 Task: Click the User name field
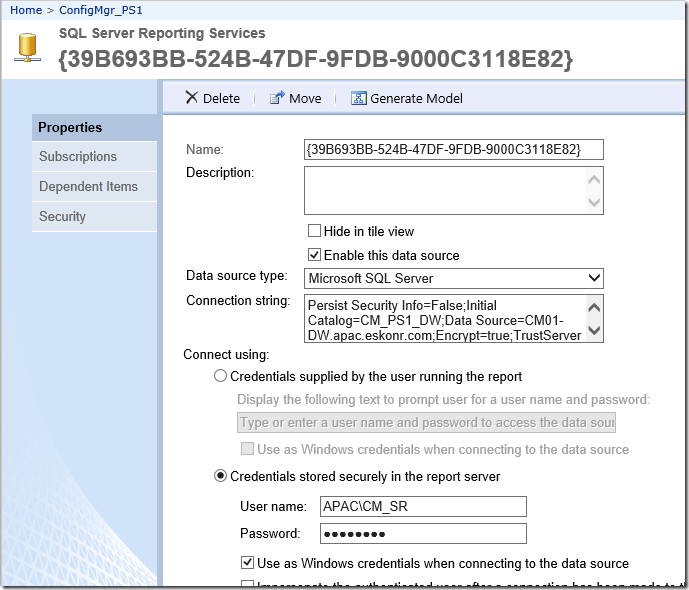(x=423, y=507)
